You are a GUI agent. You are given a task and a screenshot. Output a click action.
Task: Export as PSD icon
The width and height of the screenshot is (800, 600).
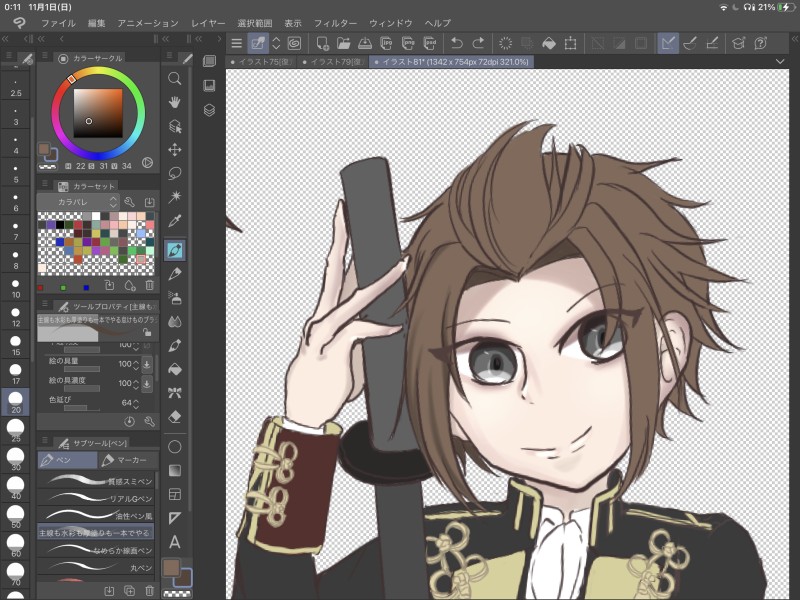[430, 43]
